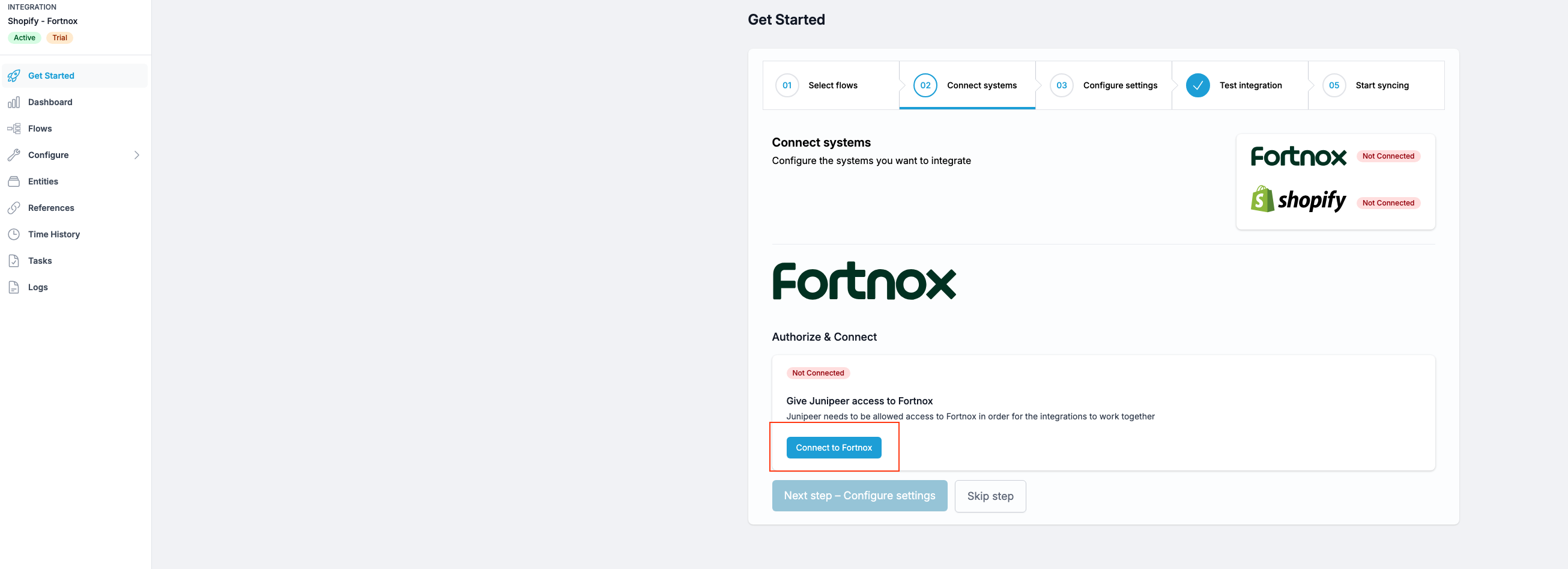
Task: Click the Skip step button
Action: pyautogui.click(x=990, y=496)
